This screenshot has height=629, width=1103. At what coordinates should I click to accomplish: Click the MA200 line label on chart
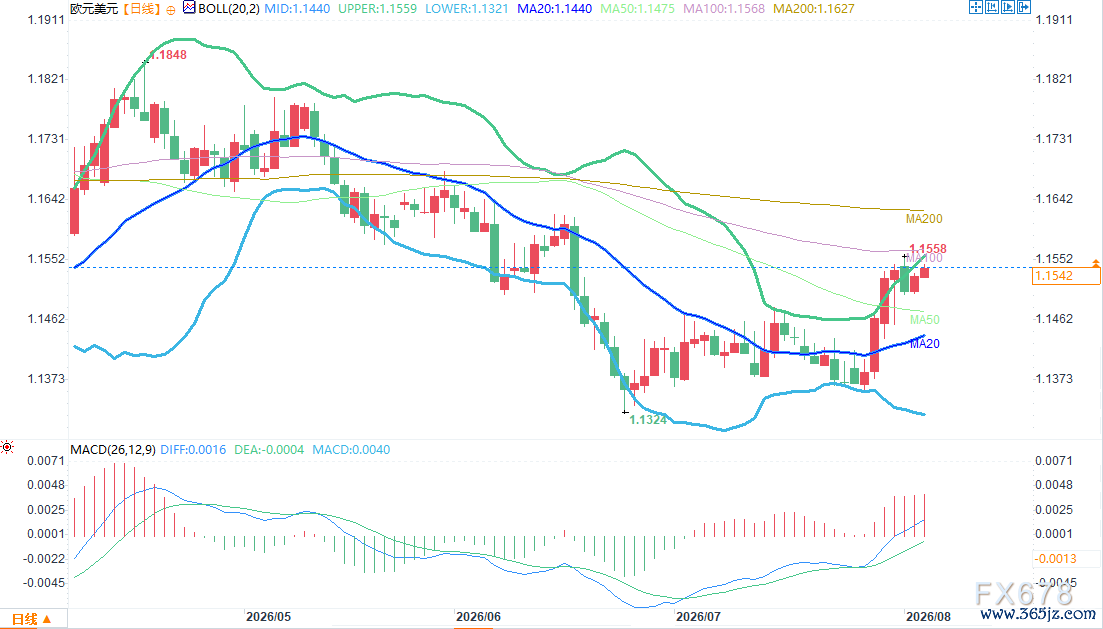pyautogui.click(x=924, y=220)
